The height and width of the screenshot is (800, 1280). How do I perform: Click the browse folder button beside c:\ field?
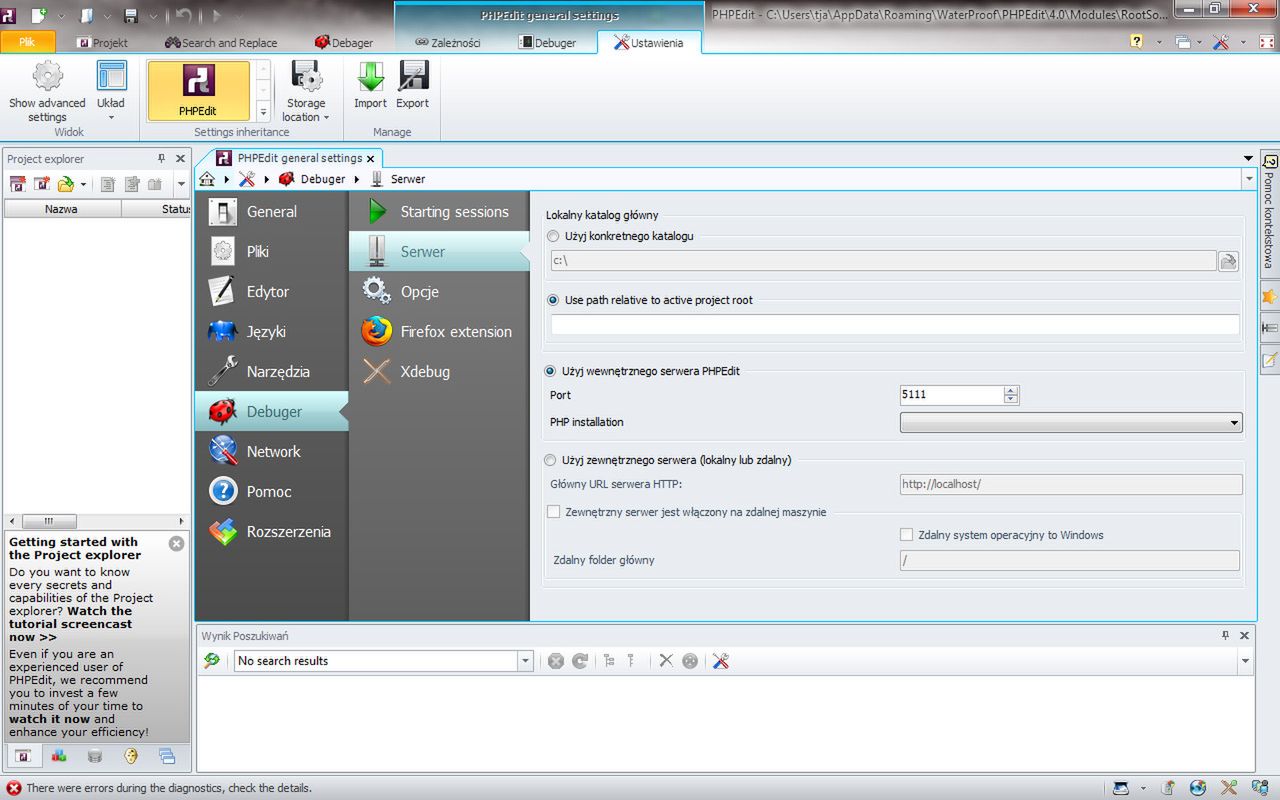[1228, 261]
